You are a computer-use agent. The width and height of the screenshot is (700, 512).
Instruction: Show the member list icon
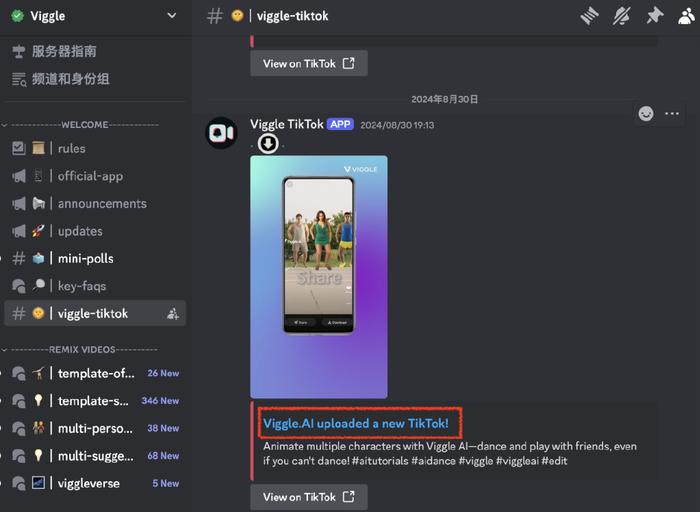[x=687, y=16]
